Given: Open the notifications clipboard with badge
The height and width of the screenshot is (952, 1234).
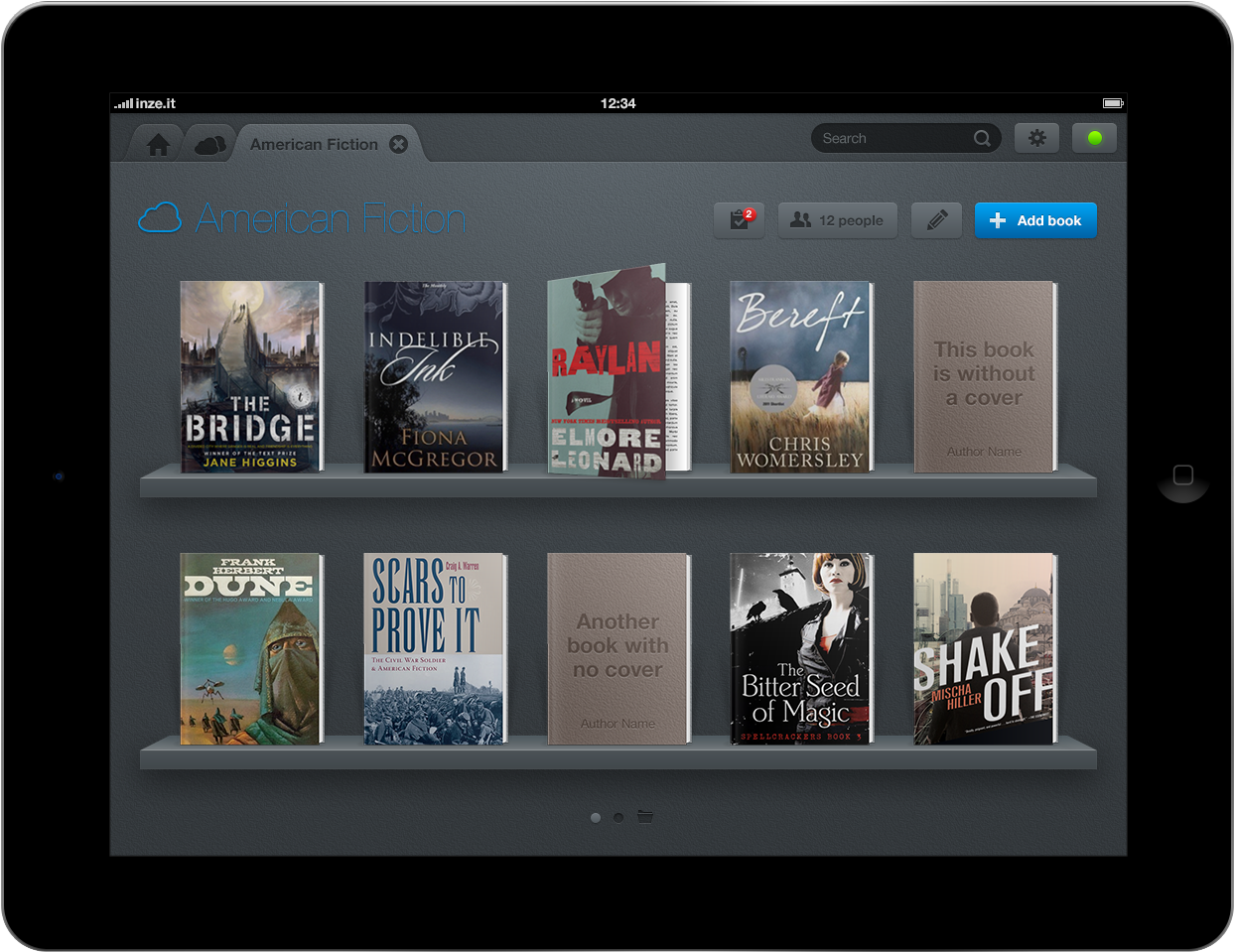Looking at the screenshot, I should tap(740, 220).
